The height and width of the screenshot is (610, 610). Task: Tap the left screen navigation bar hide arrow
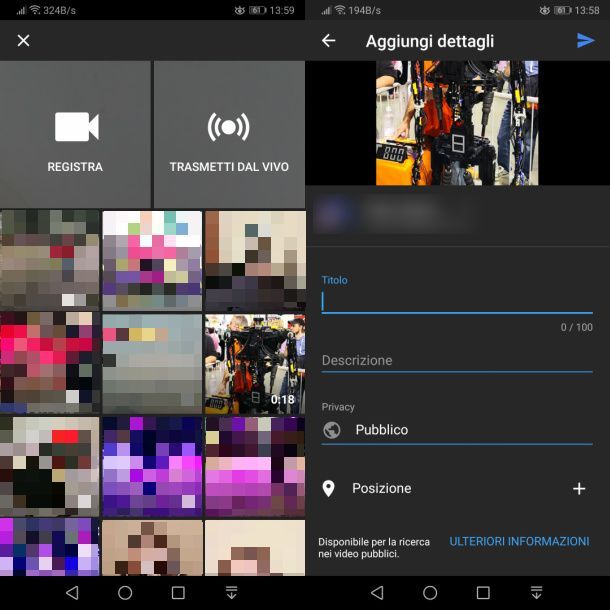[x=231, y=592]
